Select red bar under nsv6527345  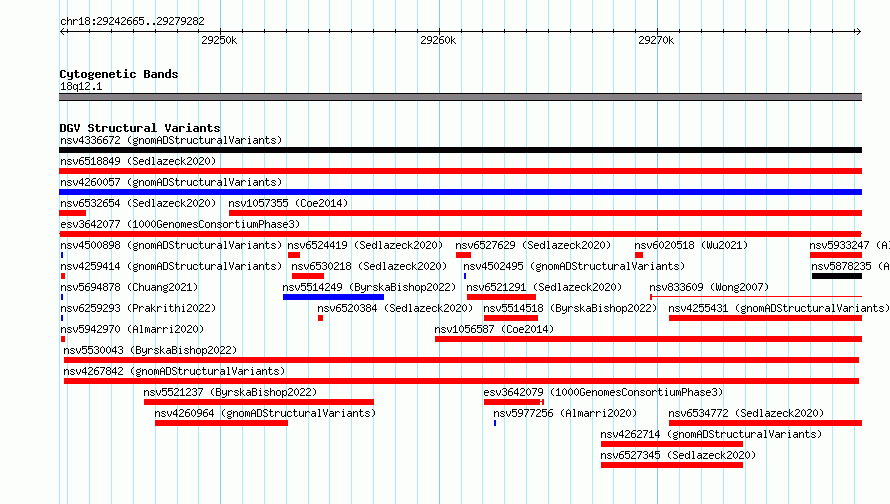(672, 465)
